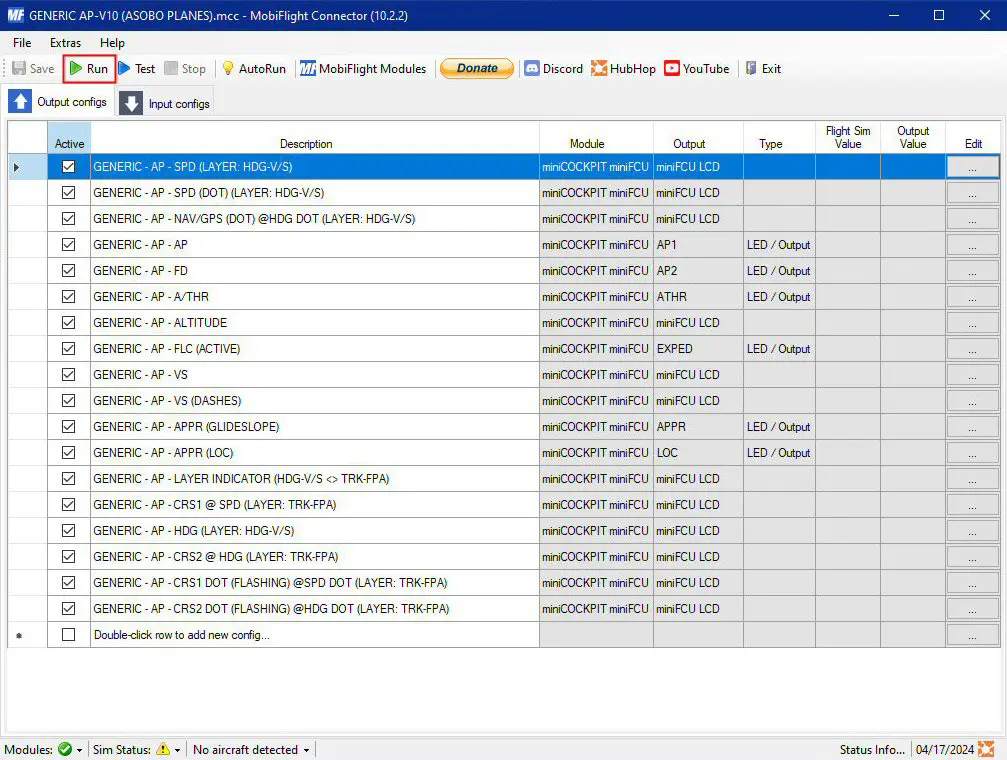Open the No aircraft detected dropdown
1007x760 pixels.
click(x=251, y=750)
